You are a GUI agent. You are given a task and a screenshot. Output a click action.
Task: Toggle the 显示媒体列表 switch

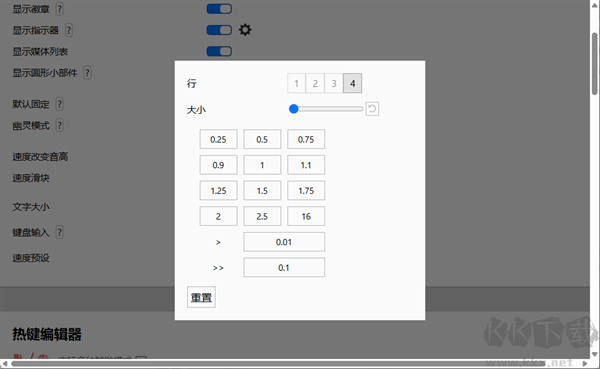219,51
